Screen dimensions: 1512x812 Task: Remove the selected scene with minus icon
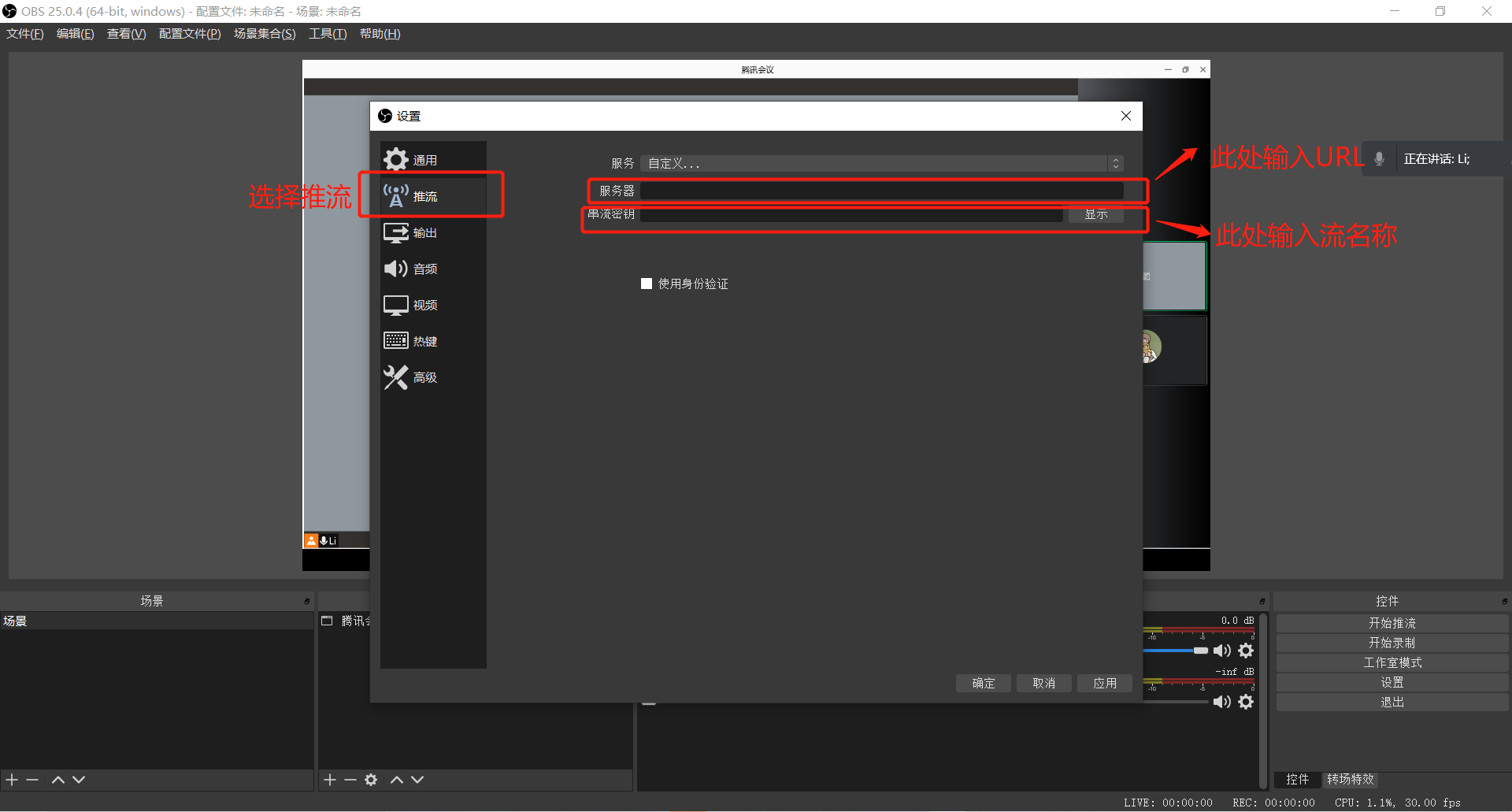pyautogui.click(x=32, y=780)
